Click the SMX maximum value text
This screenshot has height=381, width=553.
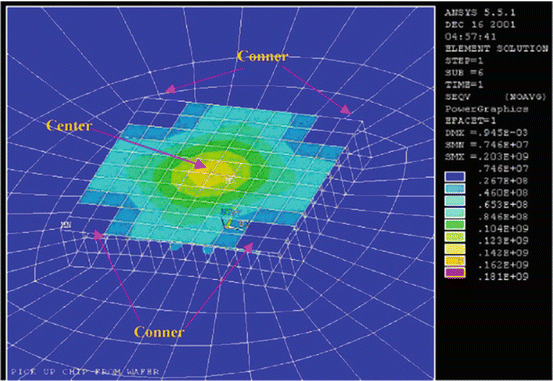(x=486, y=156)
